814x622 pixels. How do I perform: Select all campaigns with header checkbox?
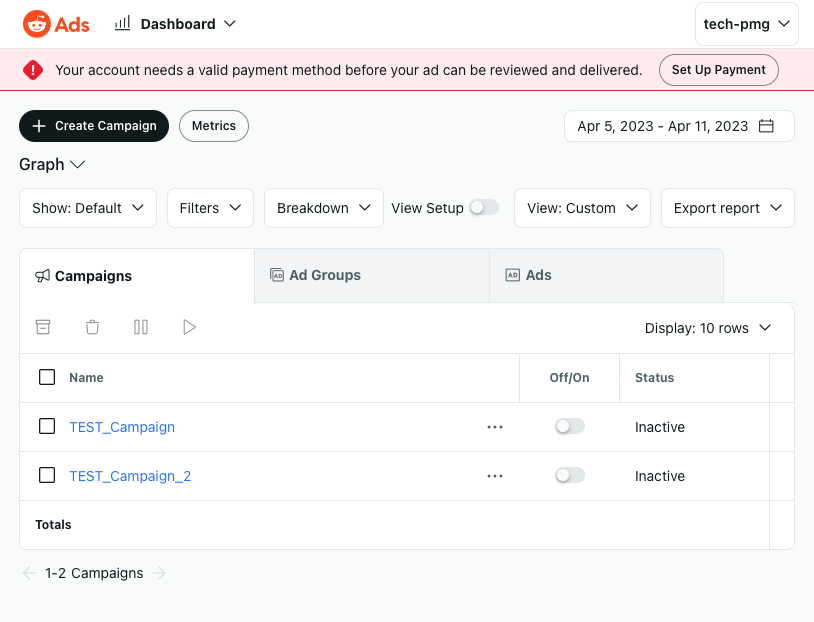point(47,377)
